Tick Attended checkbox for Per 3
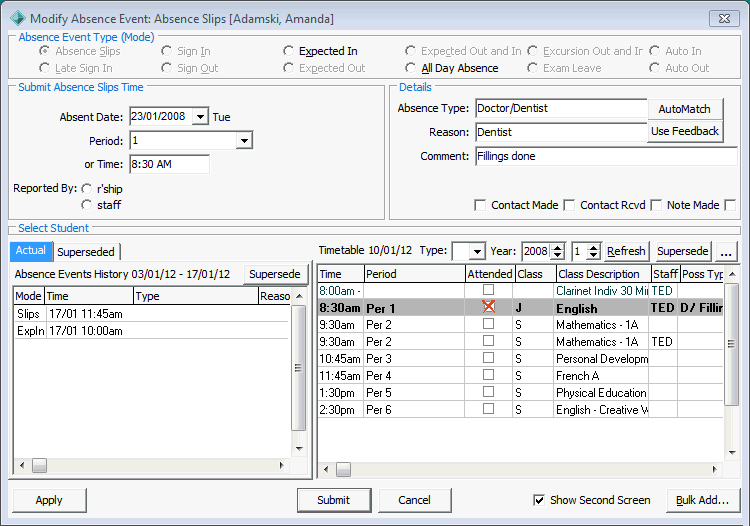This screenshot has width=750, height=526. click(488, 358)
